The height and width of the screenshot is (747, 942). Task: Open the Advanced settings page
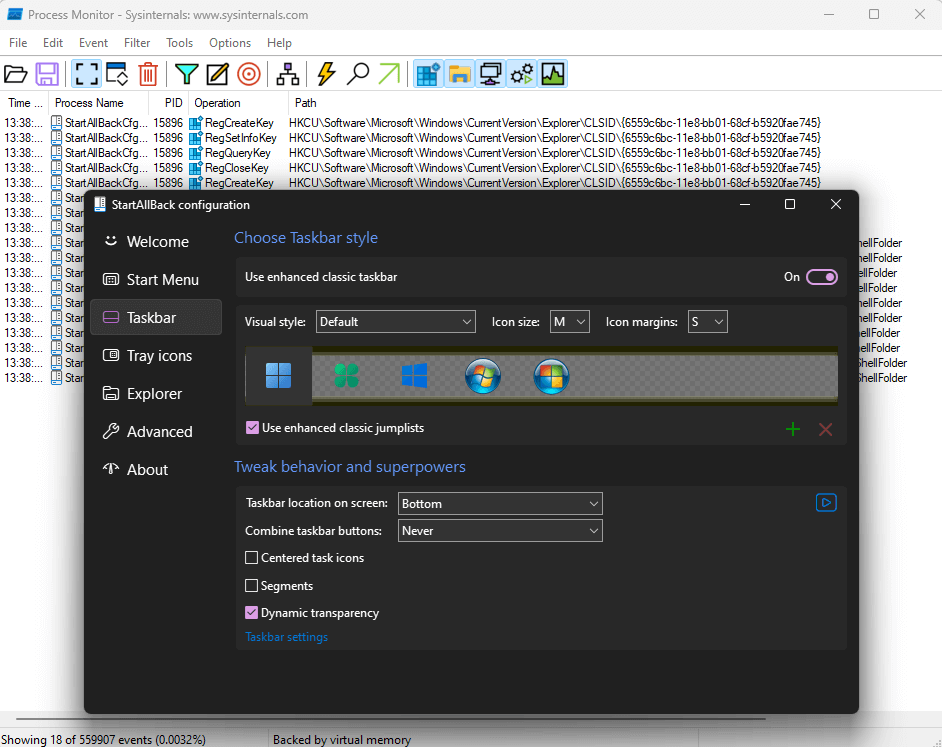pyautogui.click(x=156, y=431)
